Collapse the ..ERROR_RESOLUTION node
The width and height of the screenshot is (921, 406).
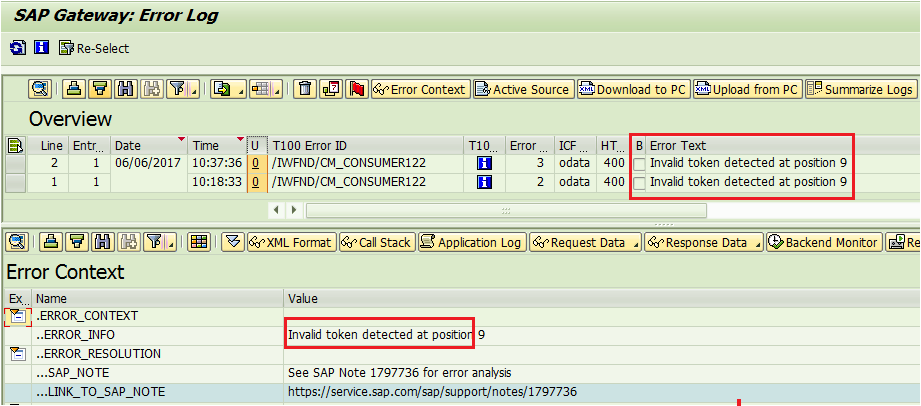point(18,354)
